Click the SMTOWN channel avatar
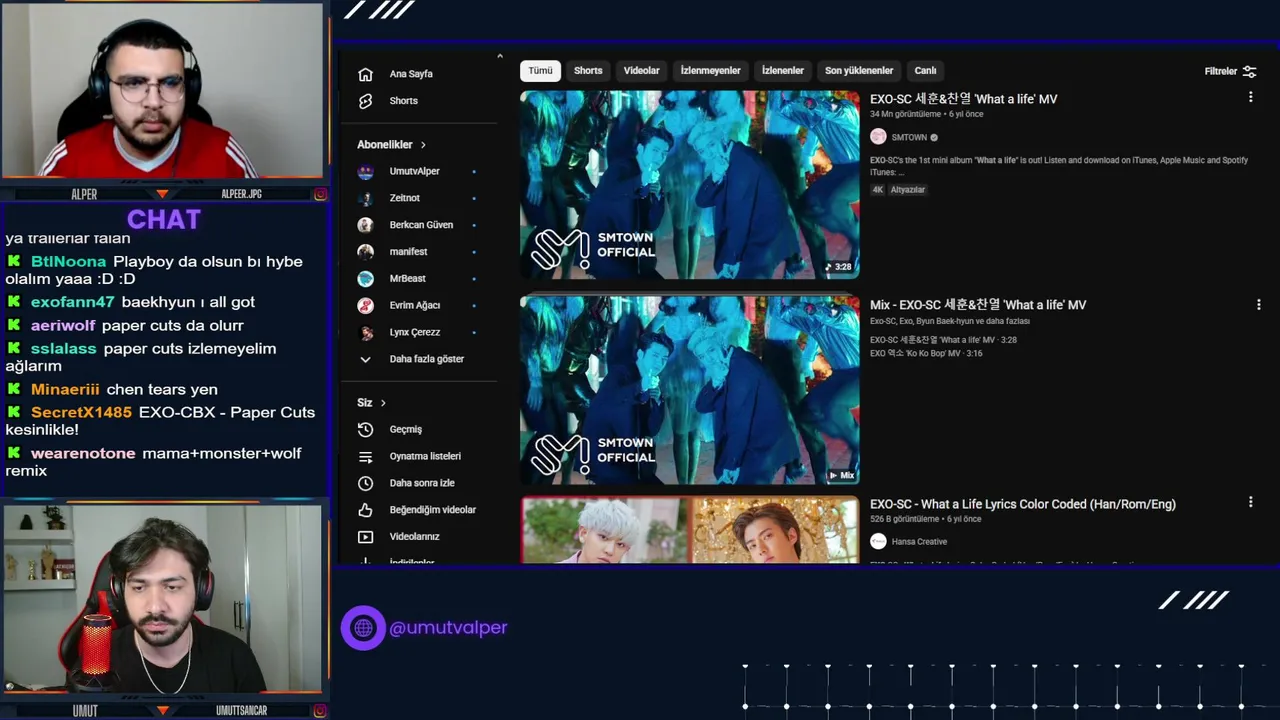This screenshot has width=1280, height=720. [878, 137]
